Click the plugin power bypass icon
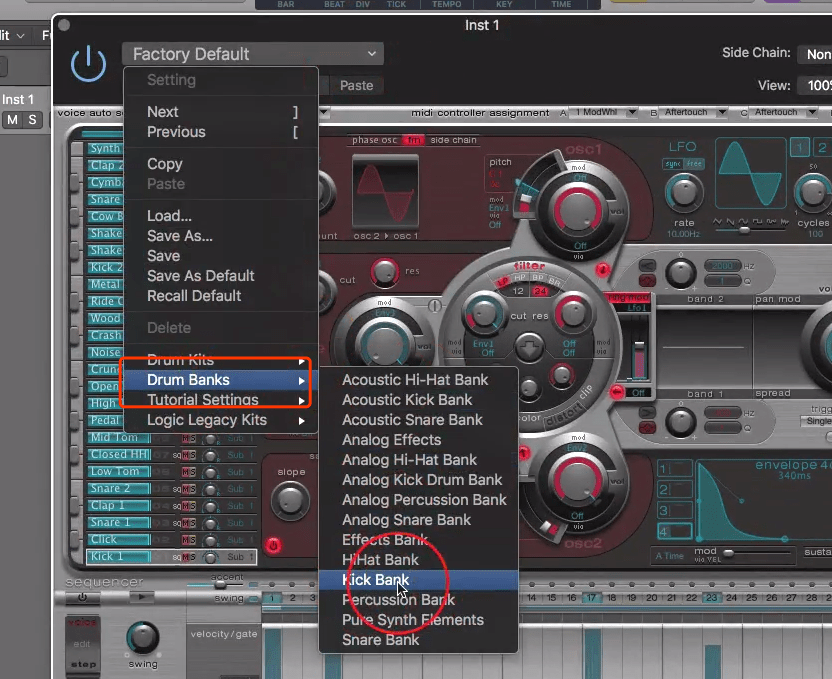 point(88,63)
